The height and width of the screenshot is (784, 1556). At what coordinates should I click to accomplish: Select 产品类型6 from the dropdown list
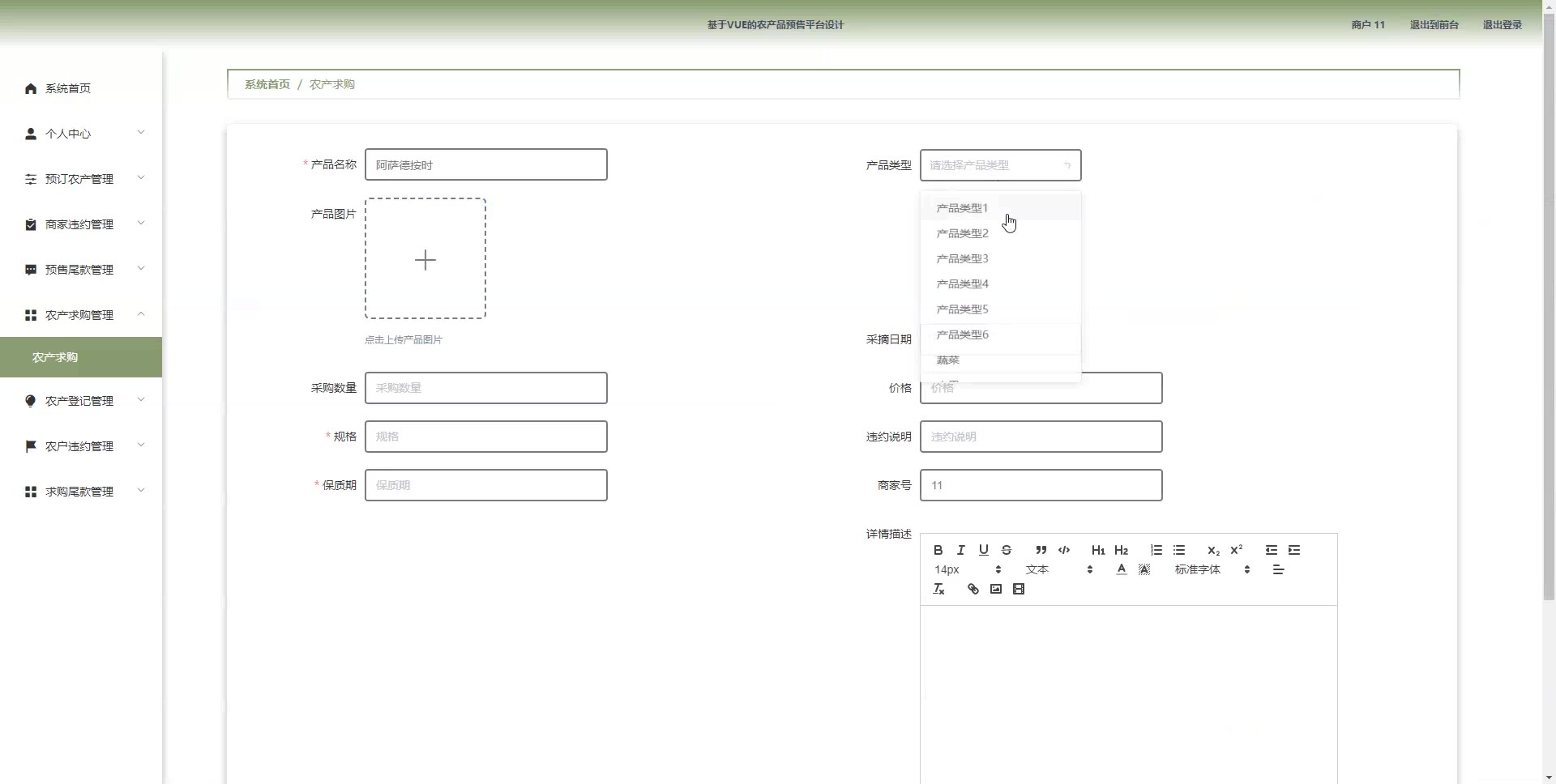(1000, 334)
